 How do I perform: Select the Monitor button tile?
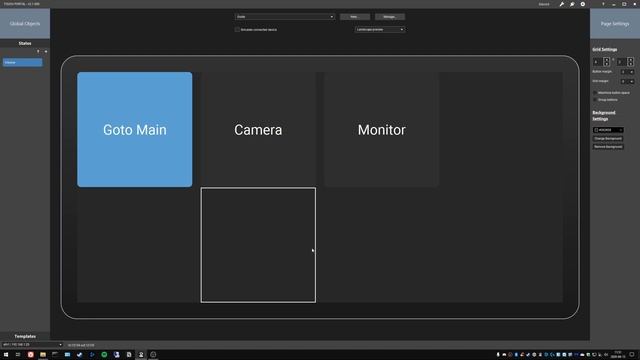pos(382,129)
